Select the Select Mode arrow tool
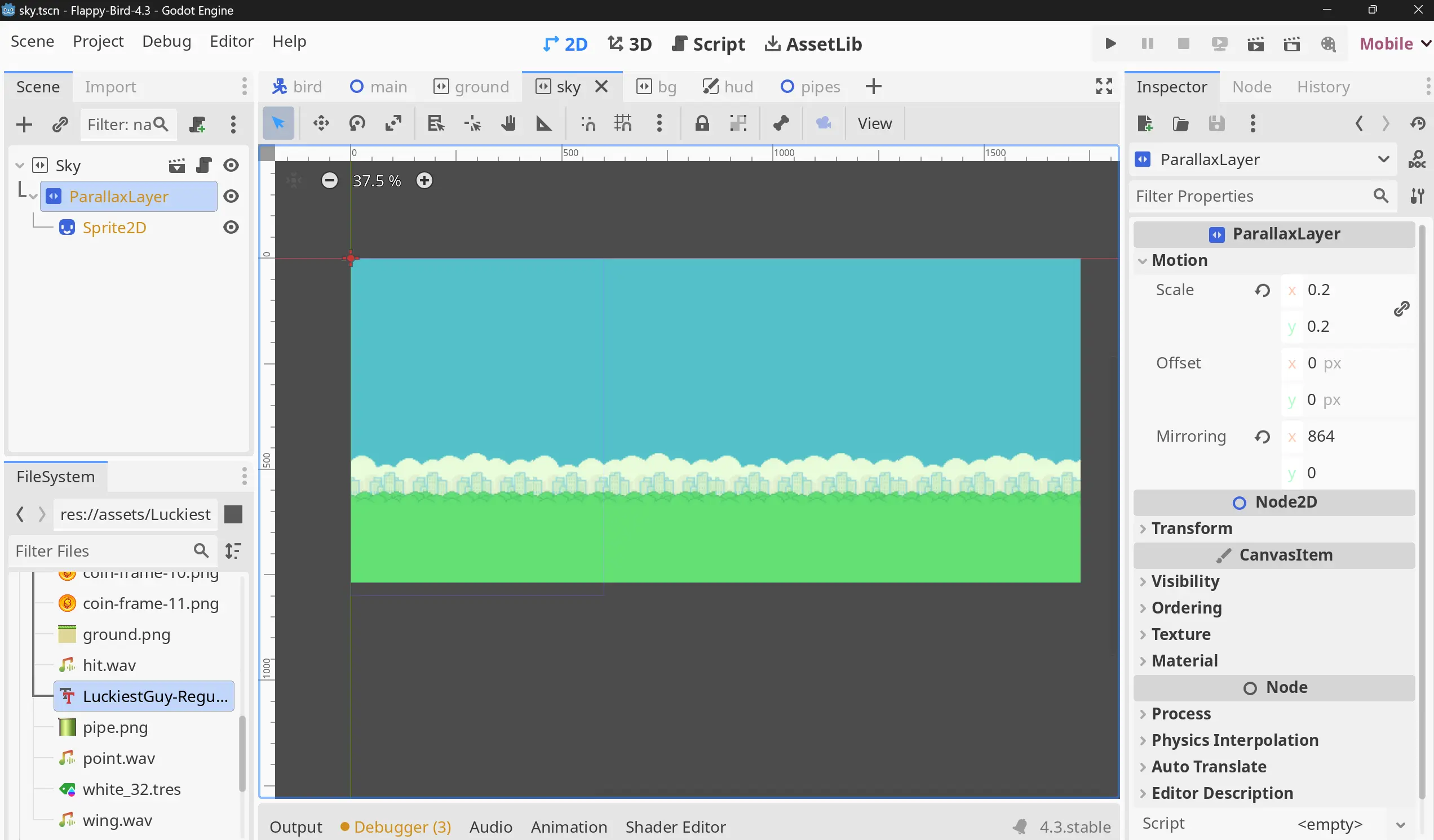1434x840 pixels. 278,123
